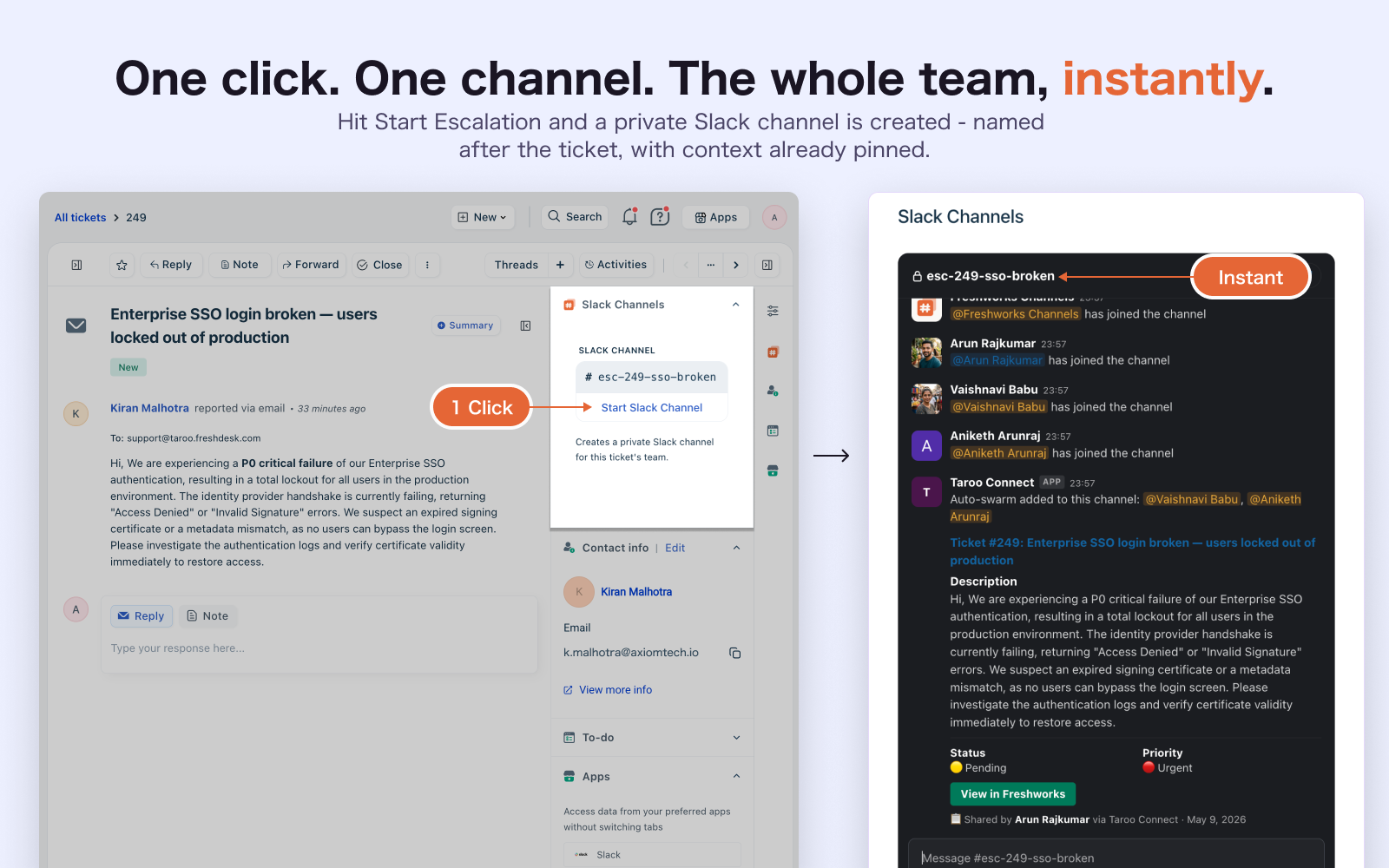Go to next ticket arrow
The image size is (1389, 868).
coord(736,265)
